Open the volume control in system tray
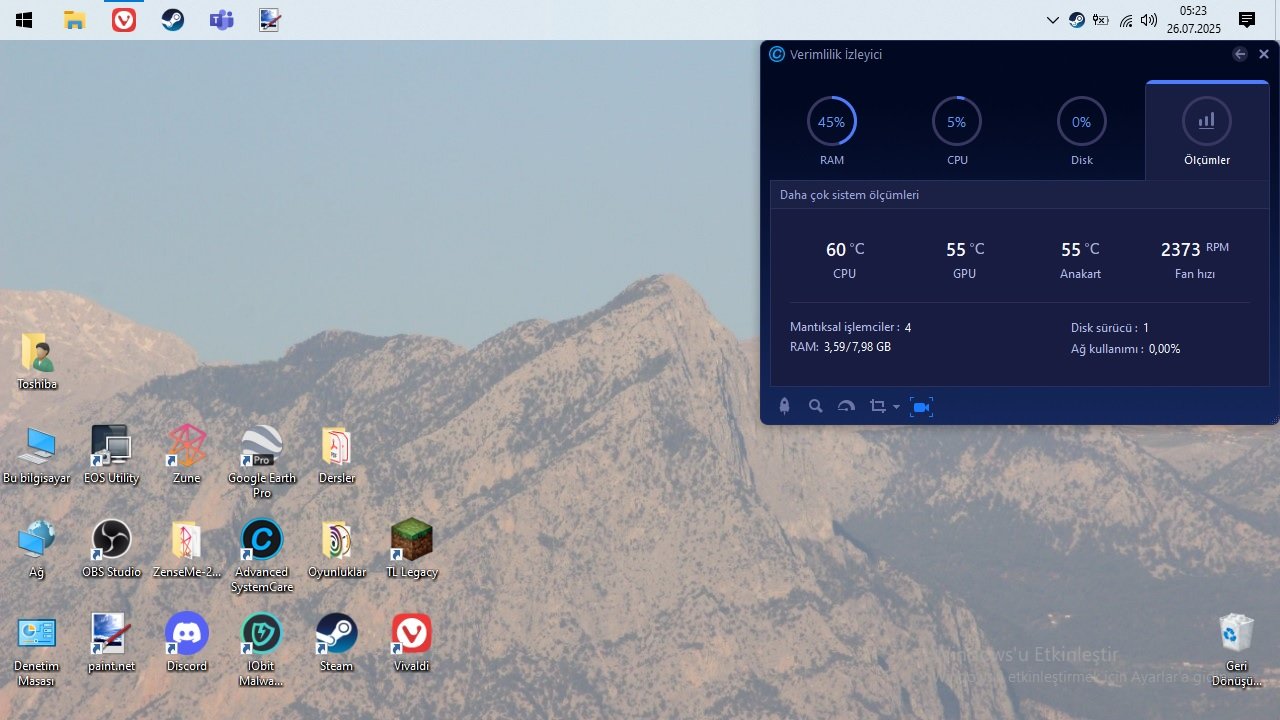The height and width of the screenshot is (720, 1280). (1148, 20)
